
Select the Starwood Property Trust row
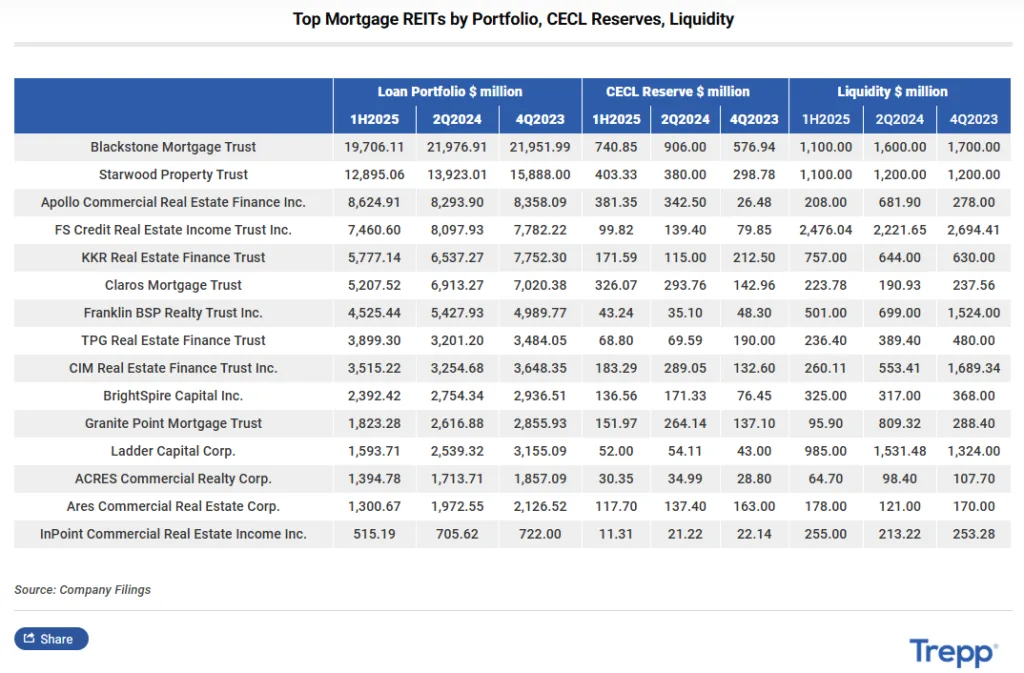coord(172,174)
